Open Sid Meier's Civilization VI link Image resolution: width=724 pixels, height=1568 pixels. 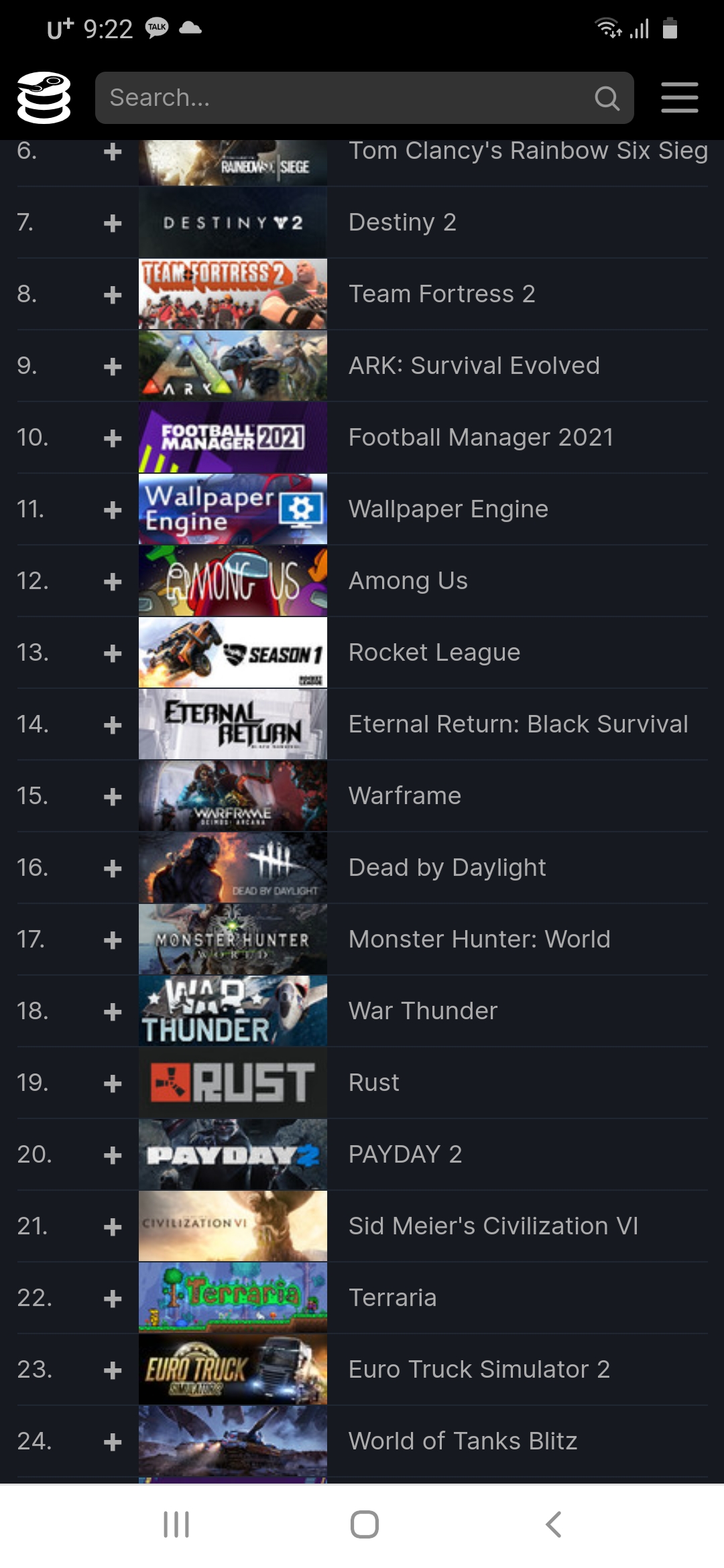[493, 1226]
